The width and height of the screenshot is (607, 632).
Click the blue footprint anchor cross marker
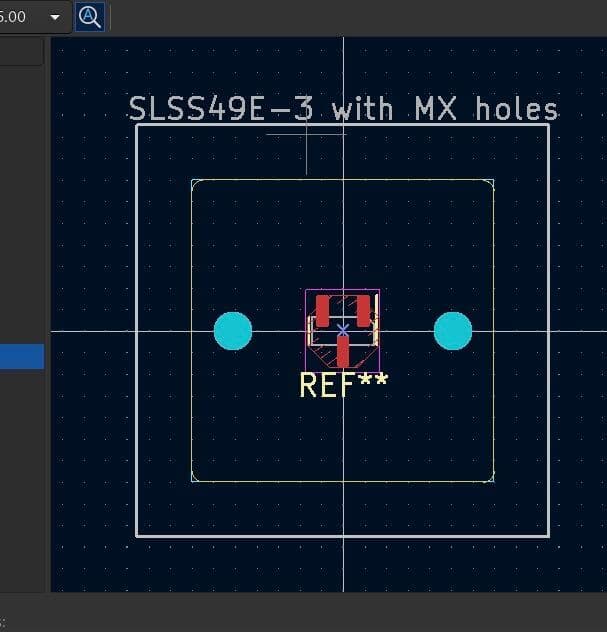coord(343,330)
